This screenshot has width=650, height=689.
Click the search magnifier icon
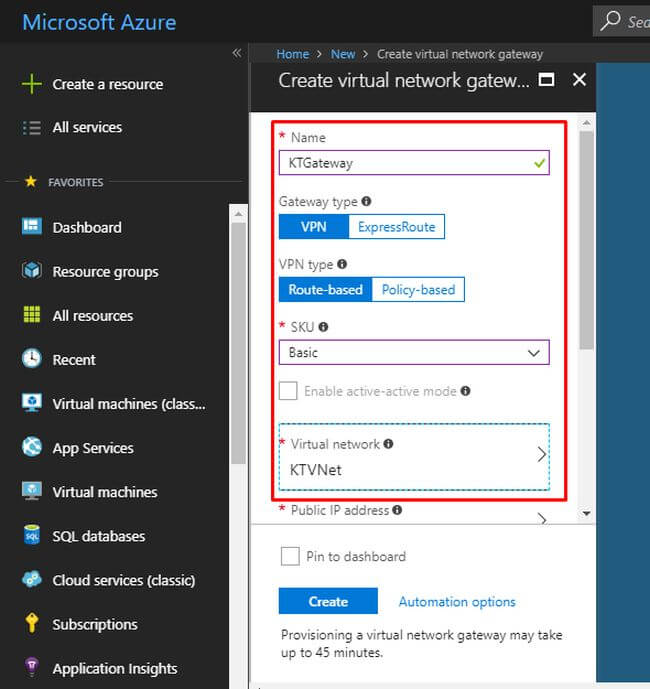tap(610, 20)
